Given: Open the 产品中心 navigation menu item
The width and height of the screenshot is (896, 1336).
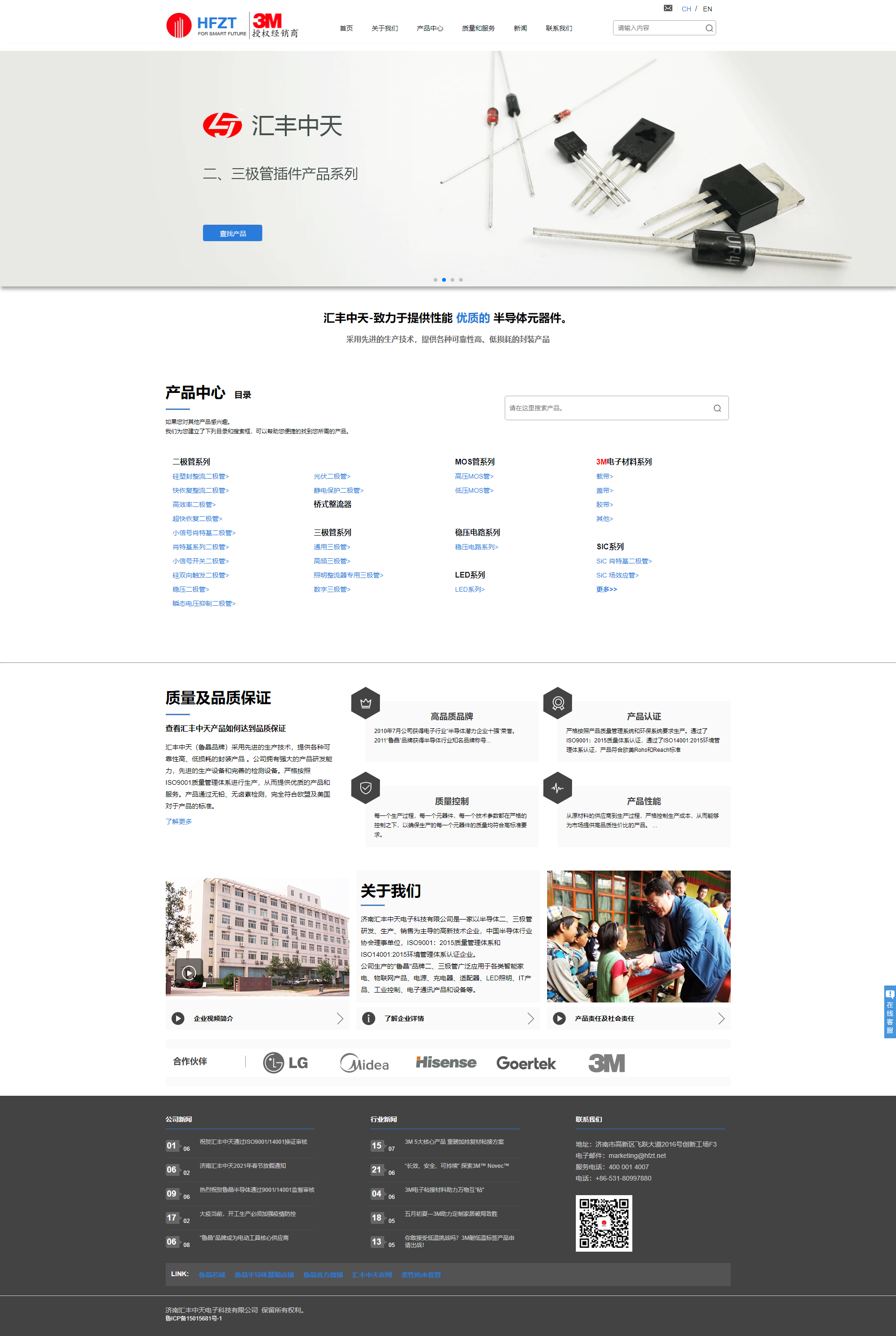Looking at the screenshot, I should (430, 28).
